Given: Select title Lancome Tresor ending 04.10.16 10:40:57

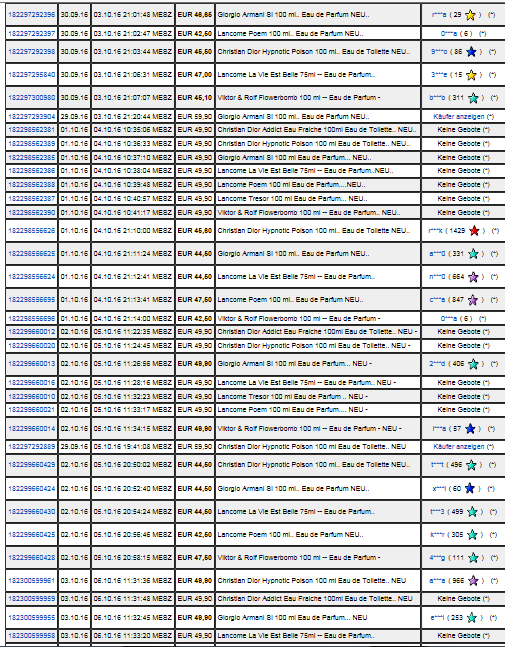Looking at the screenshot, I should [x=292, y=198].
